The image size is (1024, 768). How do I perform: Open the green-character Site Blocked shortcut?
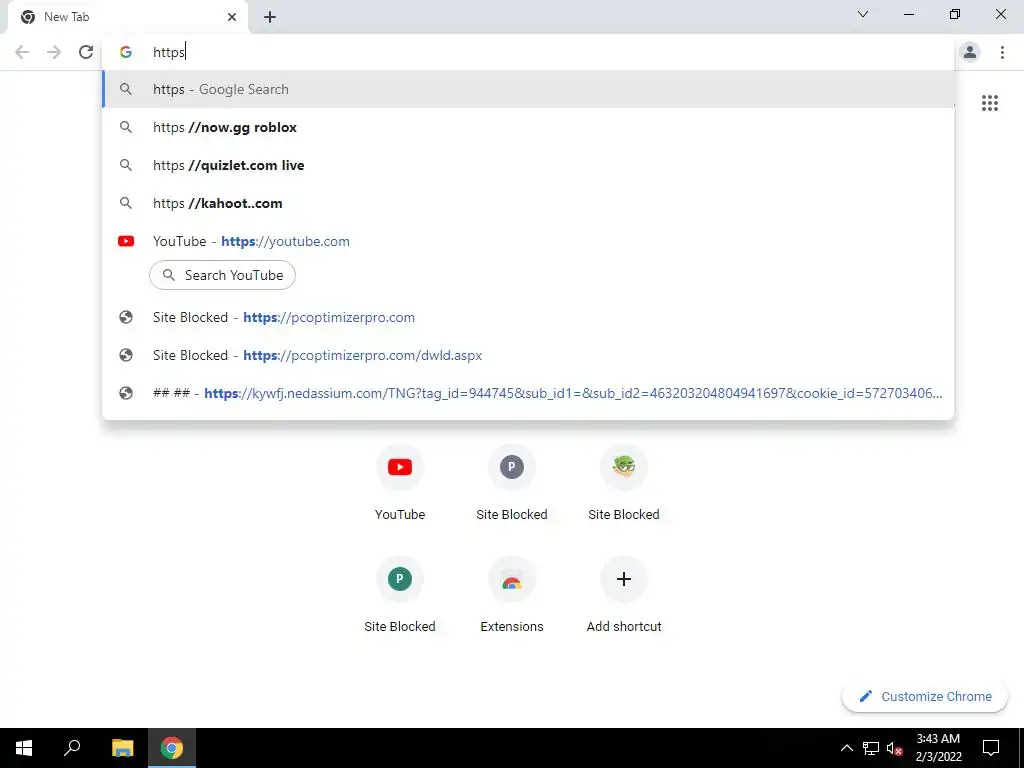point(624,482)
